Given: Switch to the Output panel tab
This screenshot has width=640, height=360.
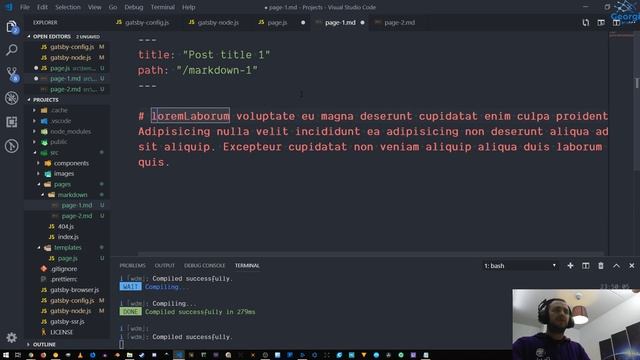Looking at the screenshot, I should [x=164, y=266].
